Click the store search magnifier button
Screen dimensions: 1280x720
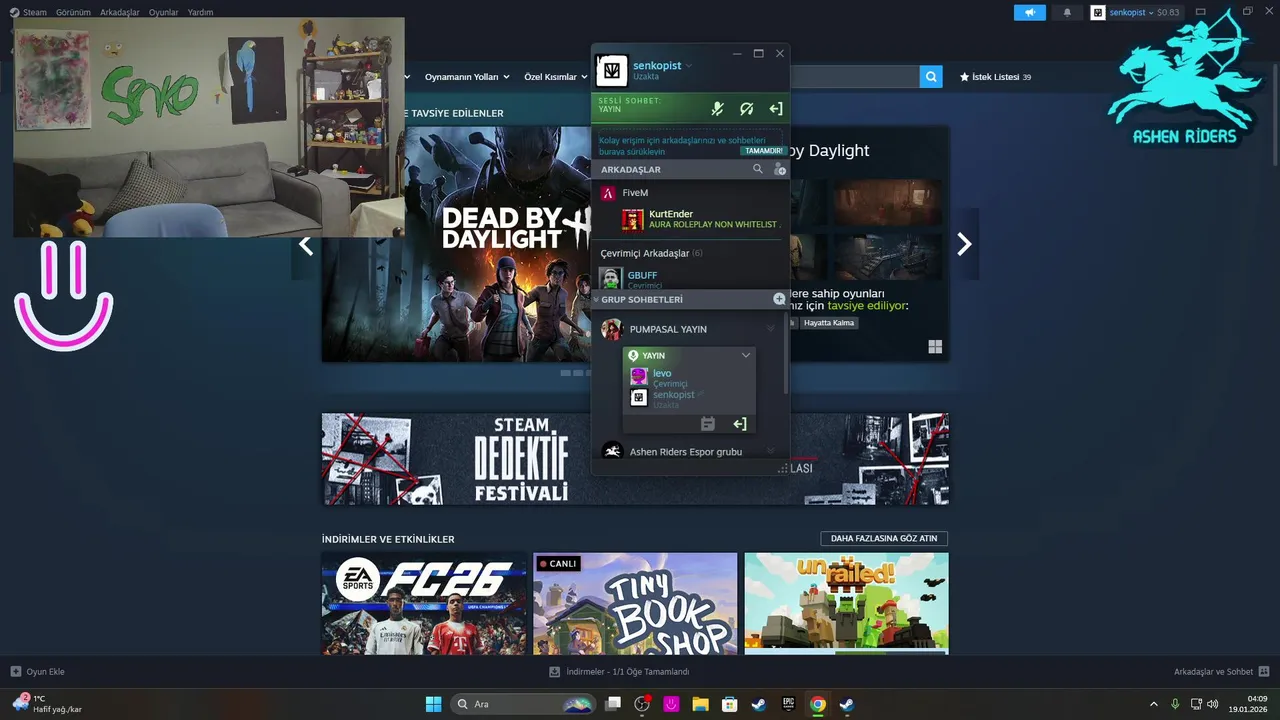click(931, 77)
